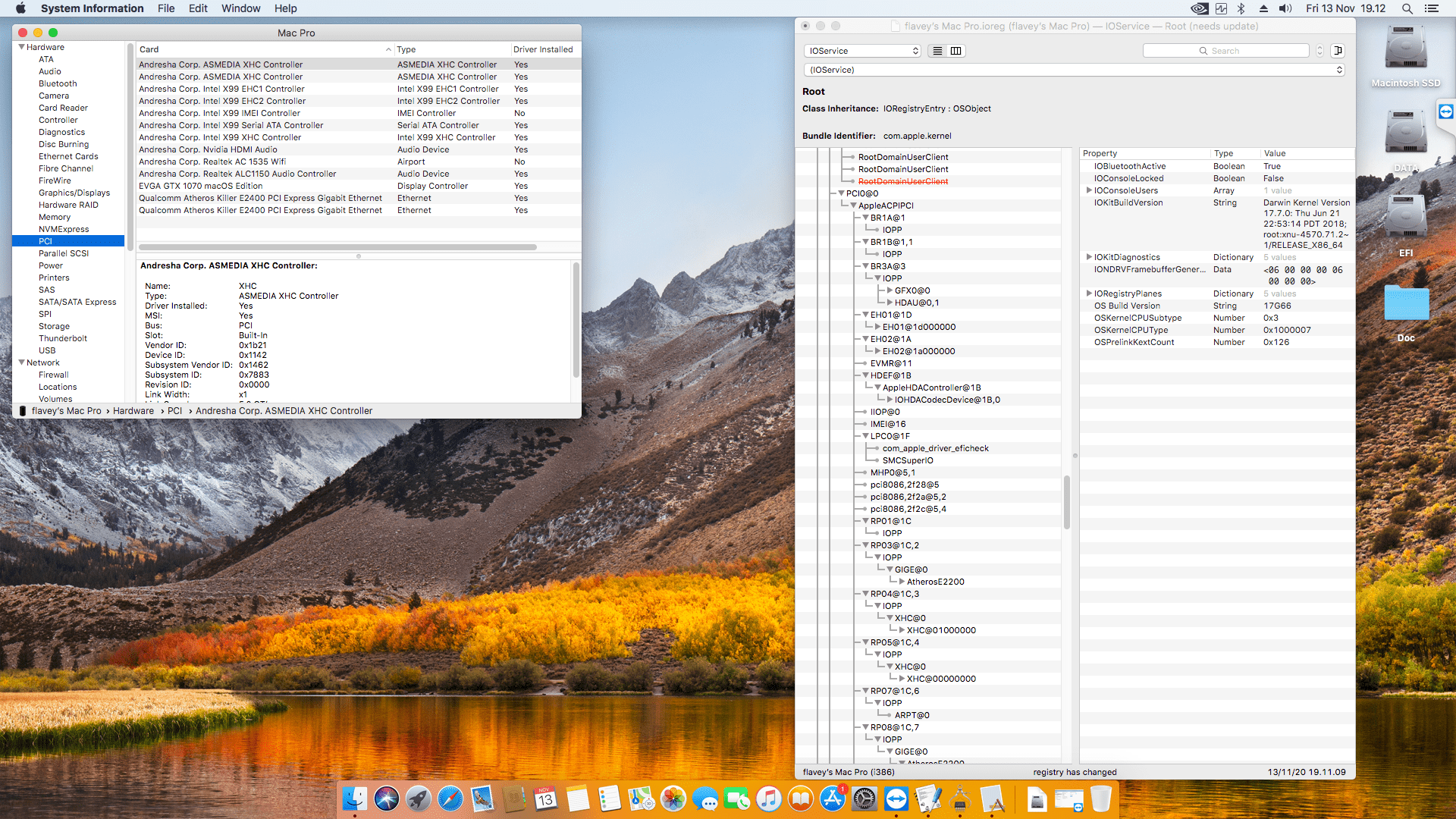This screenshot has width=1456, height=819.
Task: Select Graphics/Displays in hardware list
Action: pyautogui.click(x=74, y=193)
